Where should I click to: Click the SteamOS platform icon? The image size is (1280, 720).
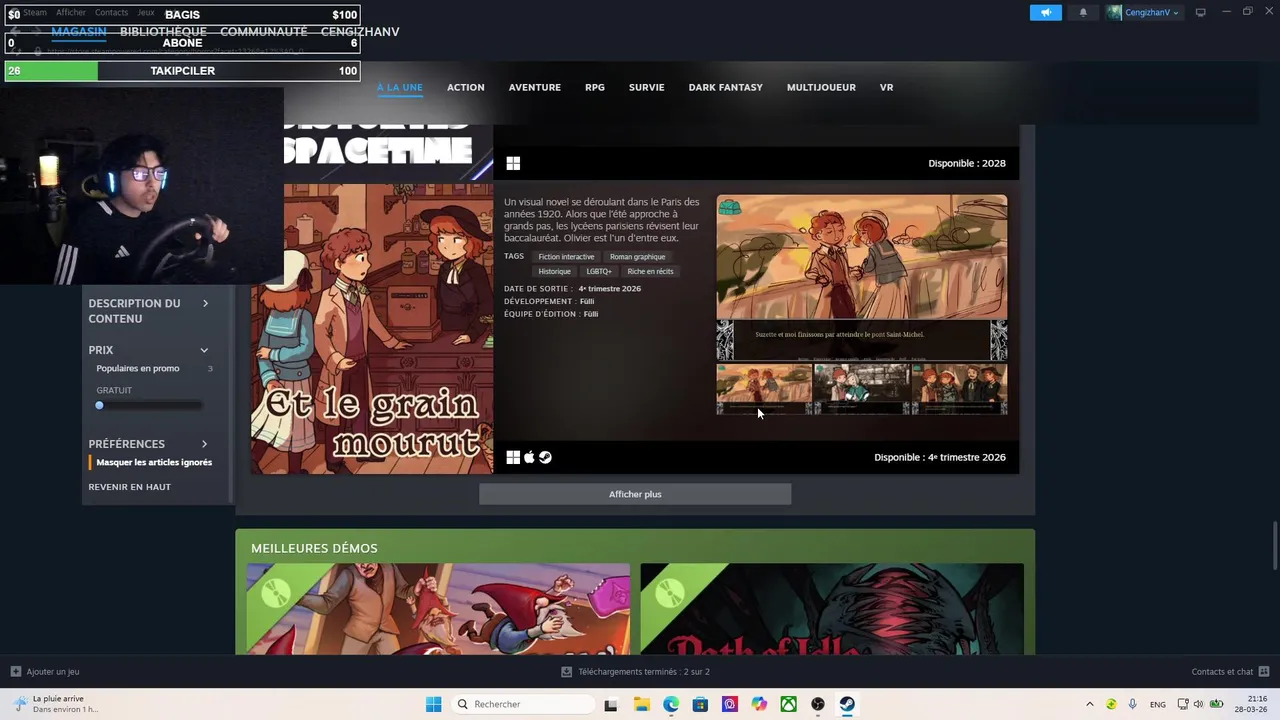pos(545,457)
